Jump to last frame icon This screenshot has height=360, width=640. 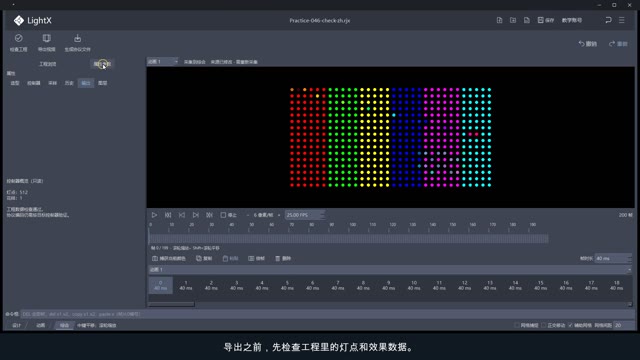(209, 215)
